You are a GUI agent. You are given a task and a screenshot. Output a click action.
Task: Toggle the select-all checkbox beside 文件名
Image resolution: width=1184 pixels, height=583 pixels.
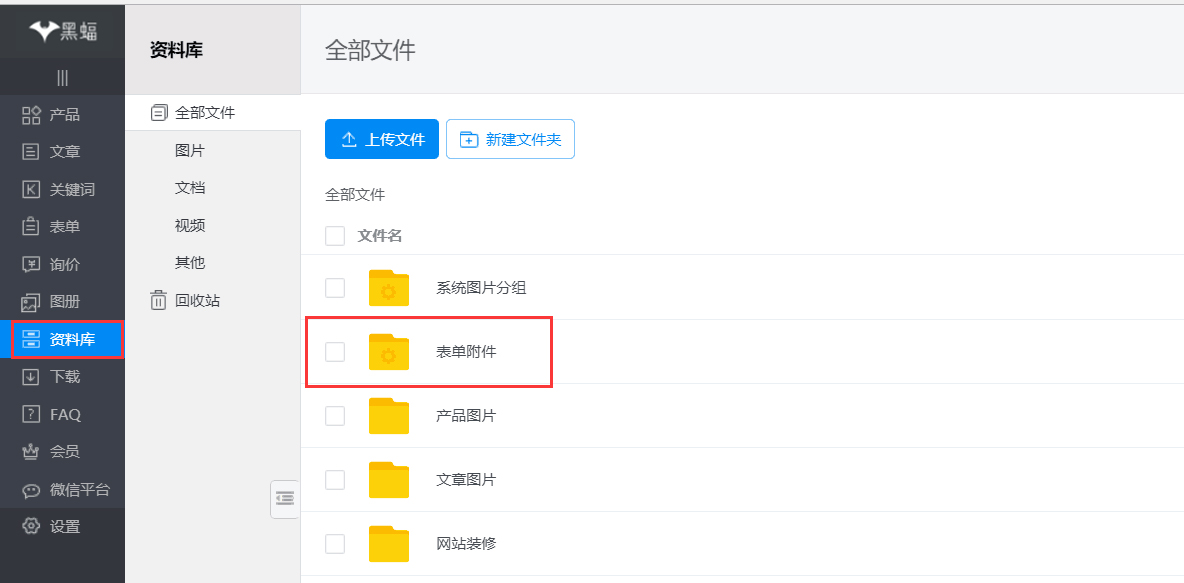tap(335, 236)
